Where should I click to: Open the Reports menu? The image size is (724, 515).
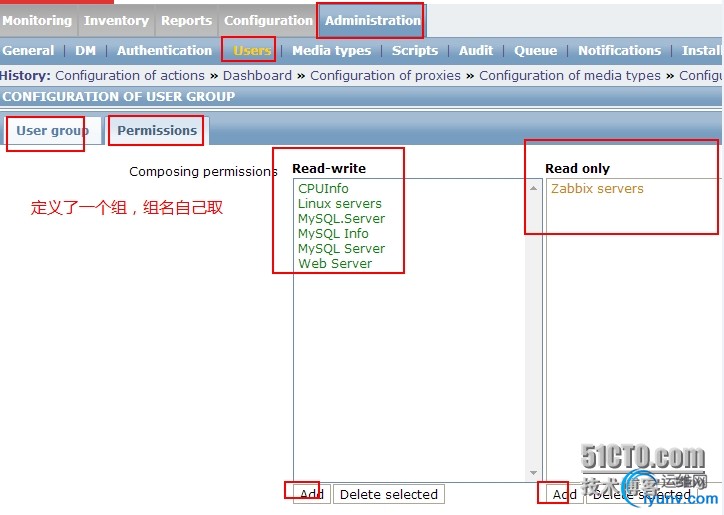click(x=187, y=21)
